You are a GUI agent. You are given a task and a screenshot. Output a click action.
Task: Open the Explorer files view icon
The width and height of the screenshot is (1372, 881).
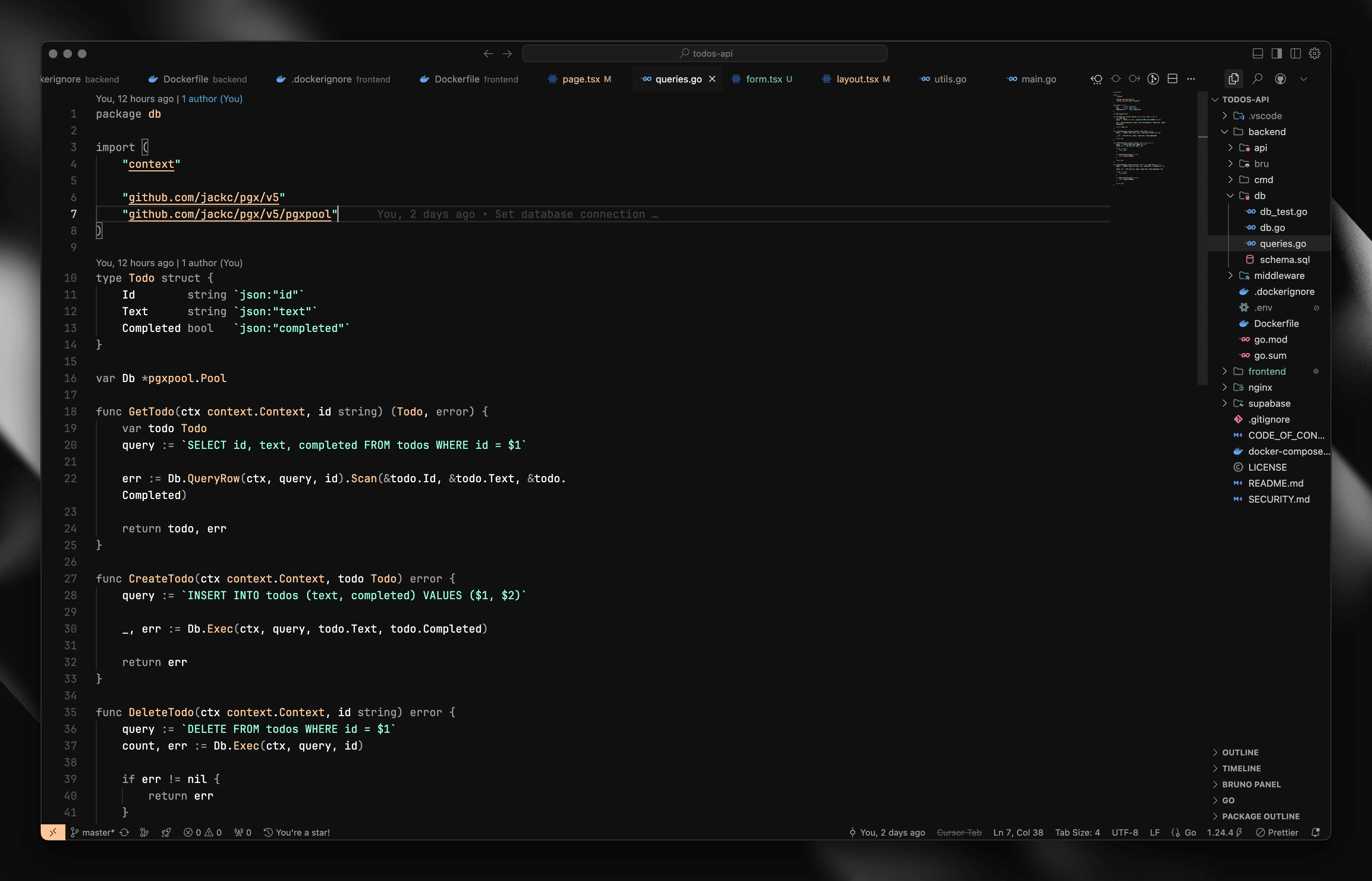click(x=1233, y=79)
